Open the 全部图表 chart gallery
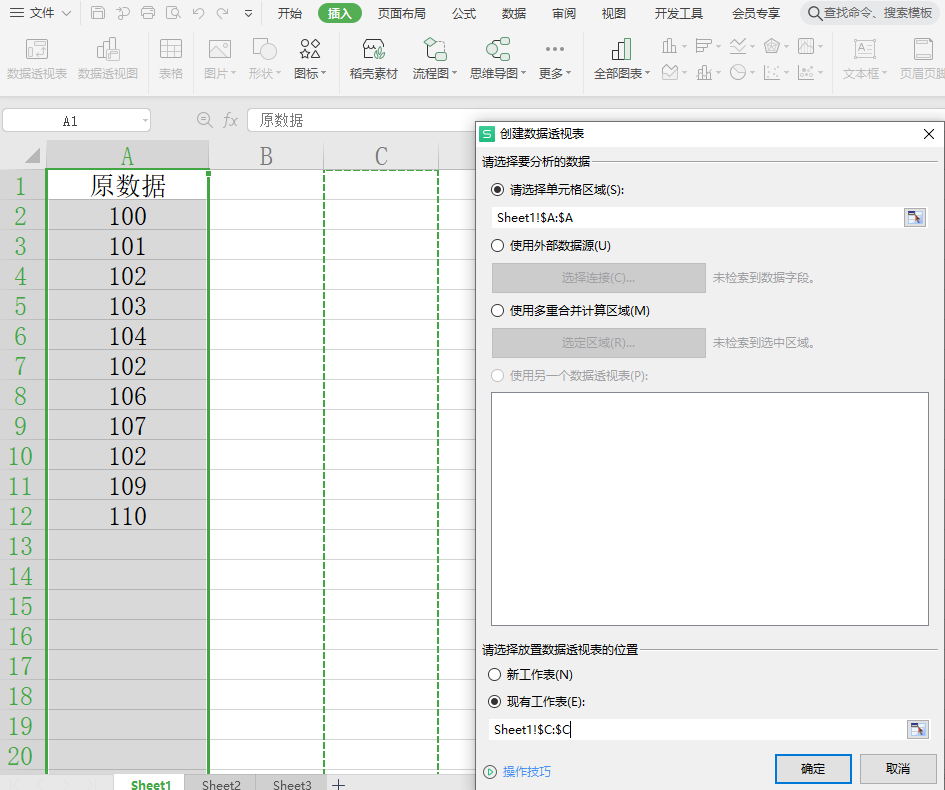The image size is (945, 790). pyautogui.click(x=621, y=59)
